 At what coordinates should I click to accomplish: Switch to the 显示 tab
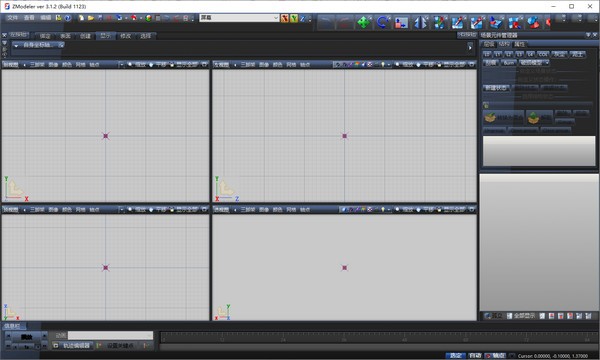[105, 36]
